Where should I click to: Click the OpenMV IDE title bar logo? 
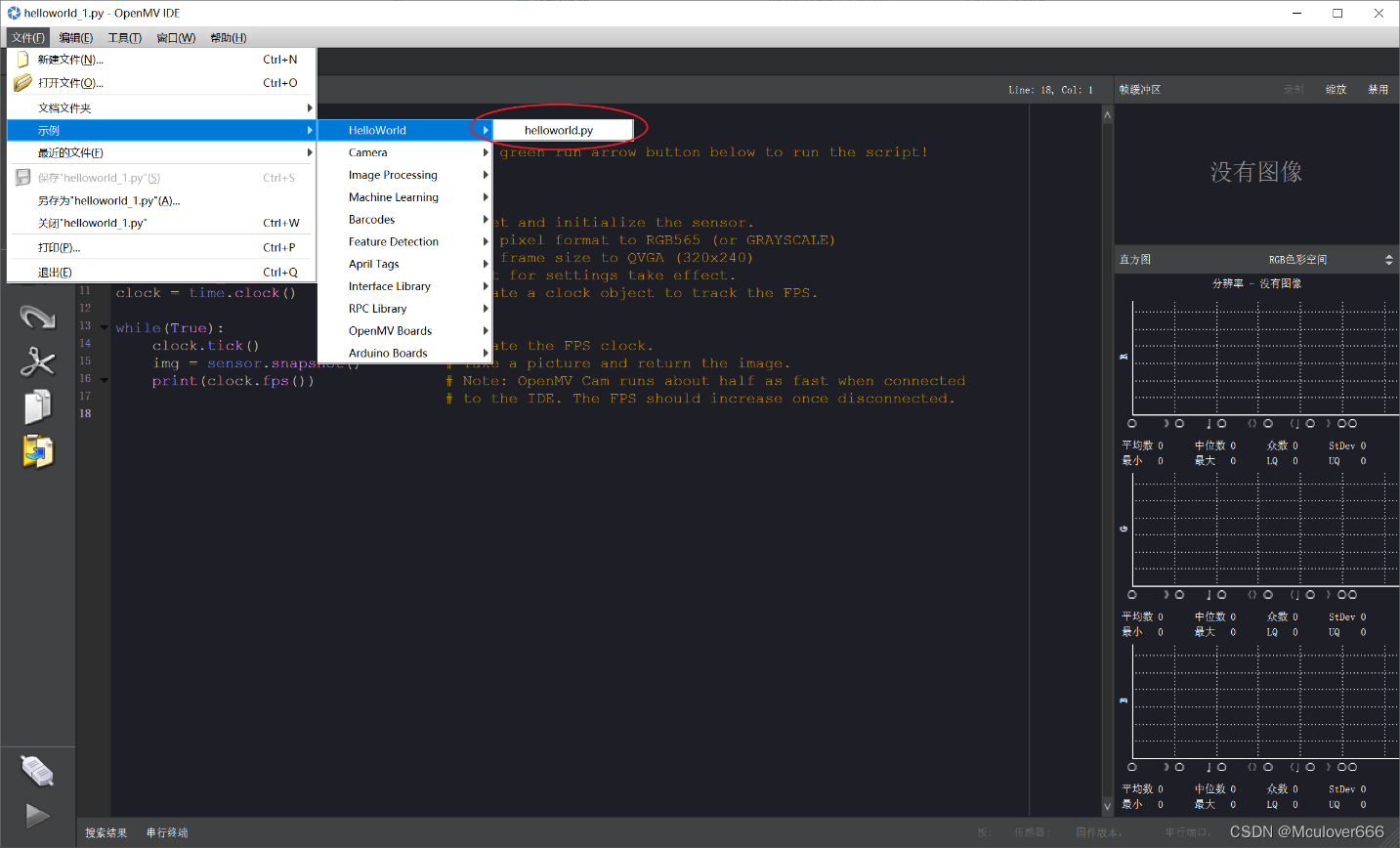(14, 13)
